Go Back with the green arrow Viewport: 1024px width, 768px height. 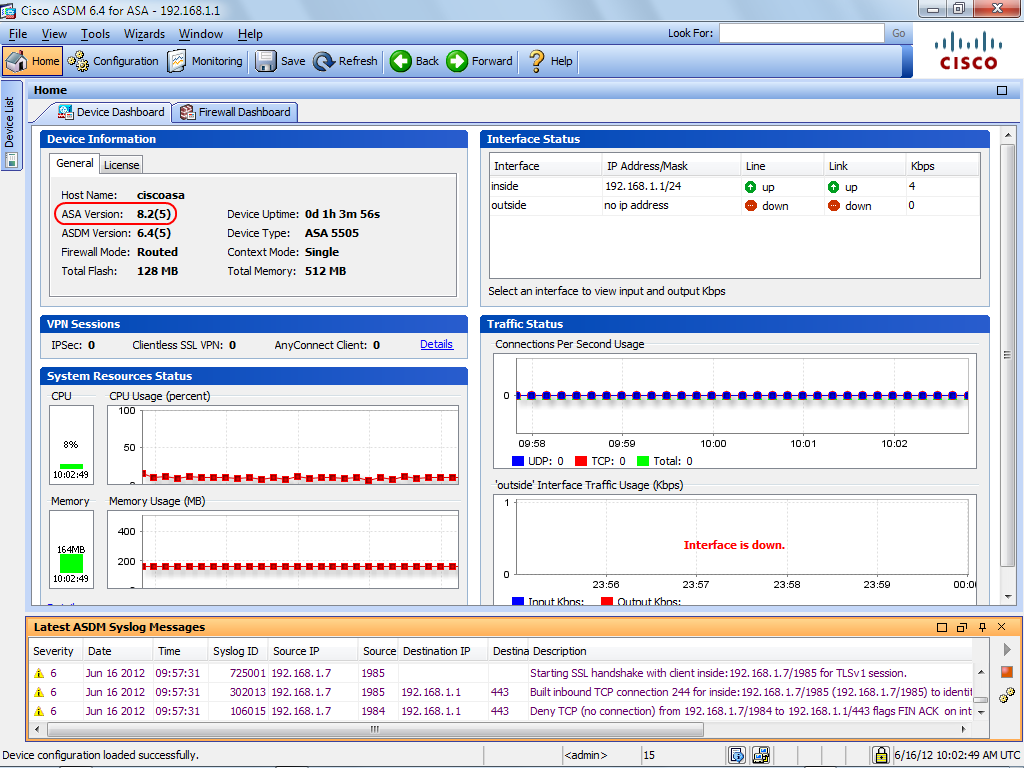(415, 61)
